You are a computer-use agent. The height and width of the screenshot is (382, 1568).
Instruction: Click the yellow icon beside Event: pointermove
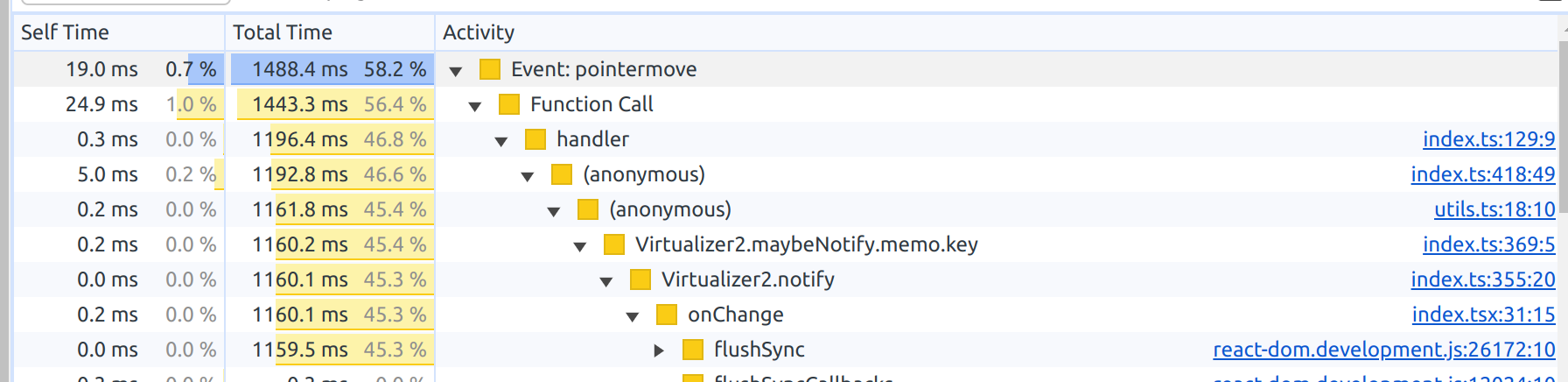tap(490, 69)
